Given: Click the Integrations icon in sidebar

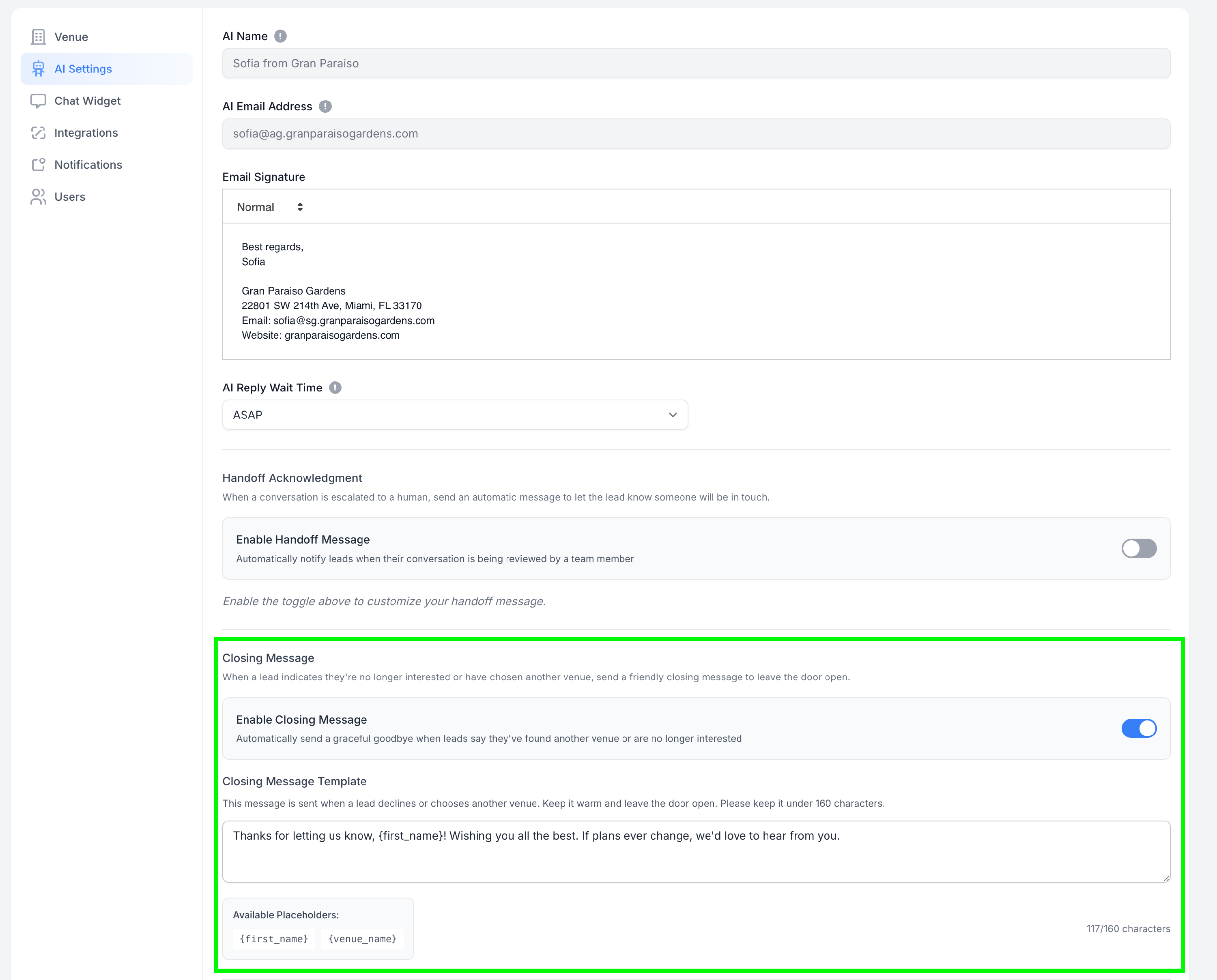Looking at the screenshot, I should click(x=38, y=133).
